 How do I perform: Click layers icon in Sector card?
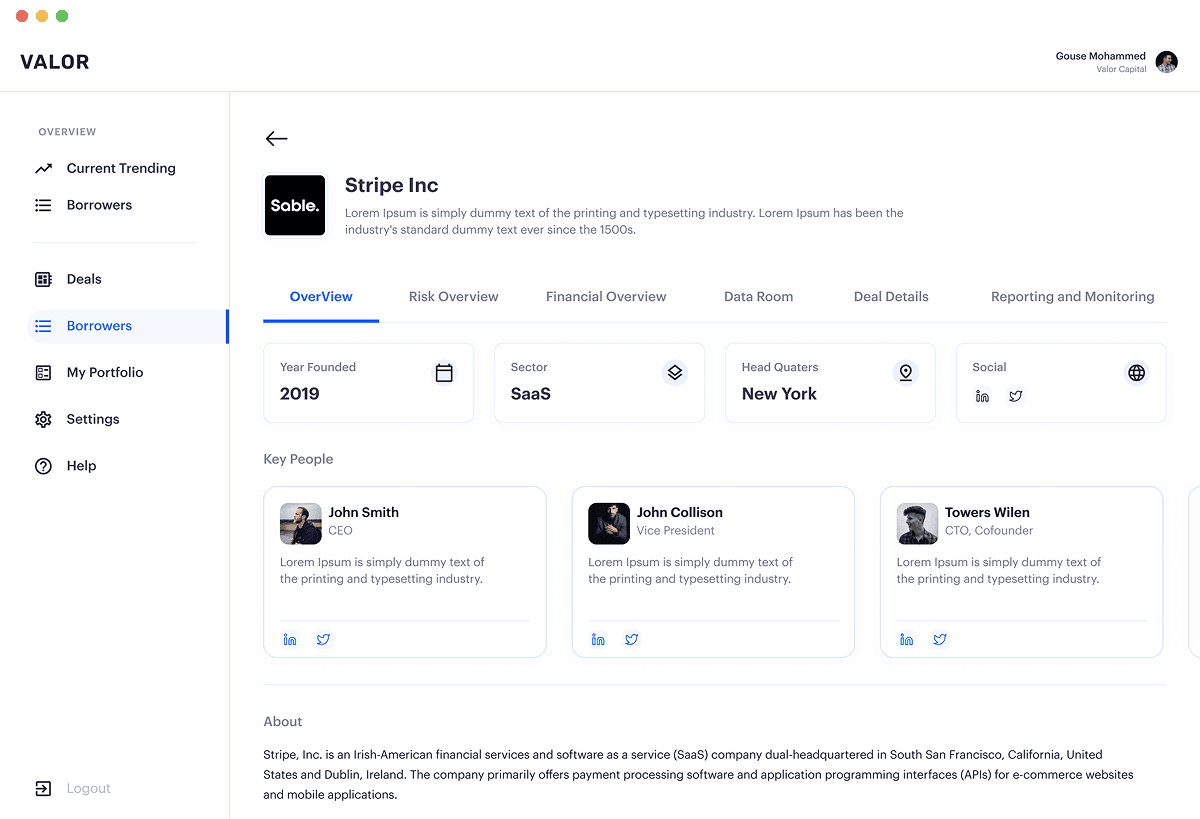675,373
